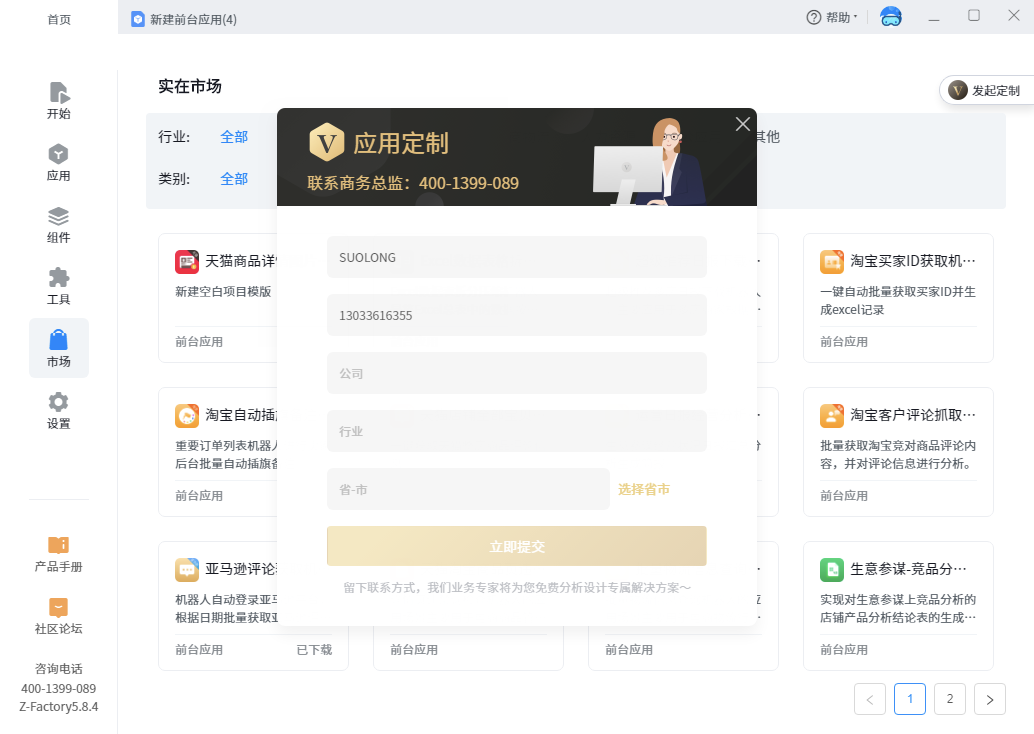Viewport: 1034px width, 734px height.
Task: Click 选择省市 to pick province and city
Action: [644, 490]
